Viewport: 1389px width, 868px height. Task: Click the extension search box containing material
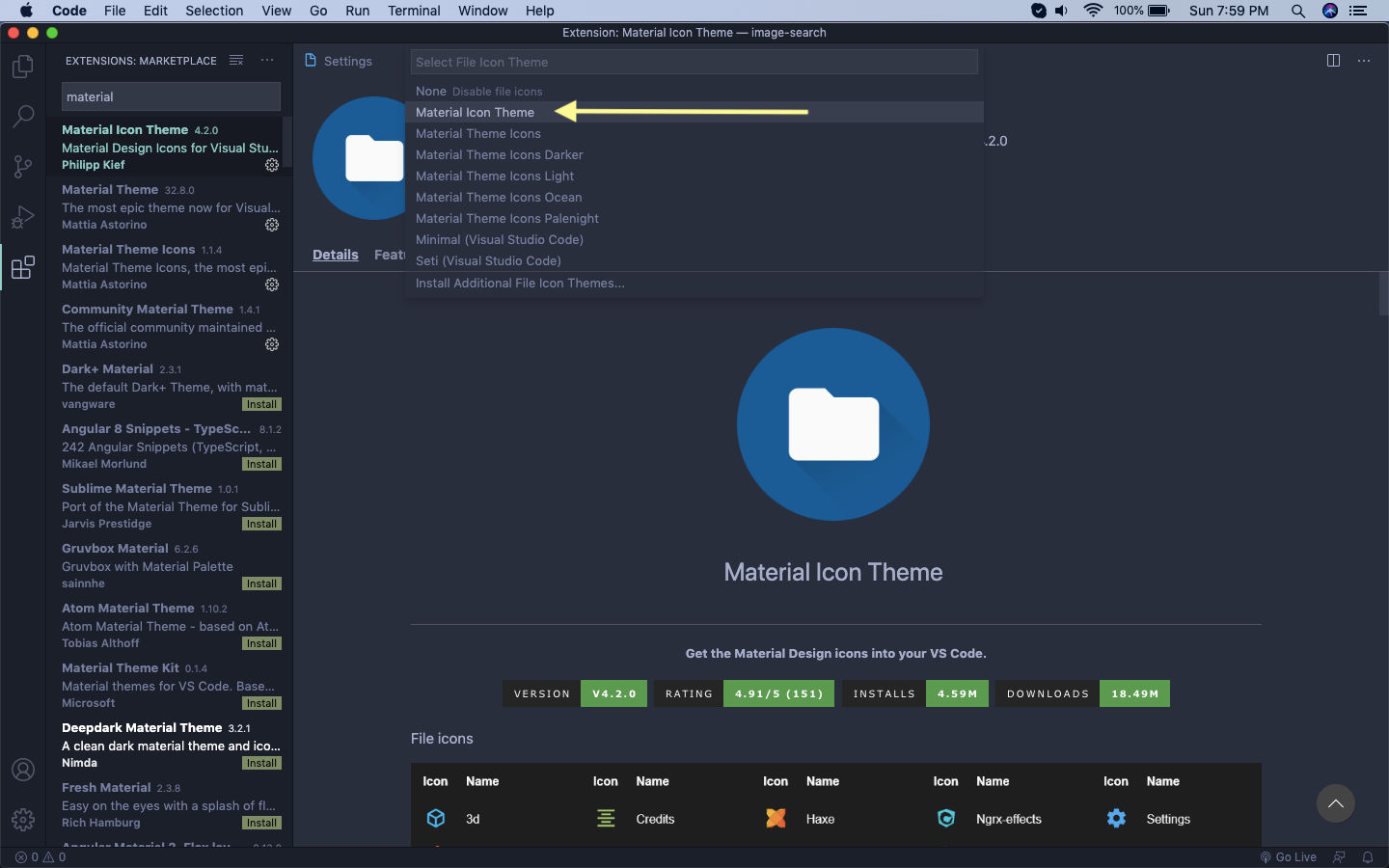(x=172, y=96)
